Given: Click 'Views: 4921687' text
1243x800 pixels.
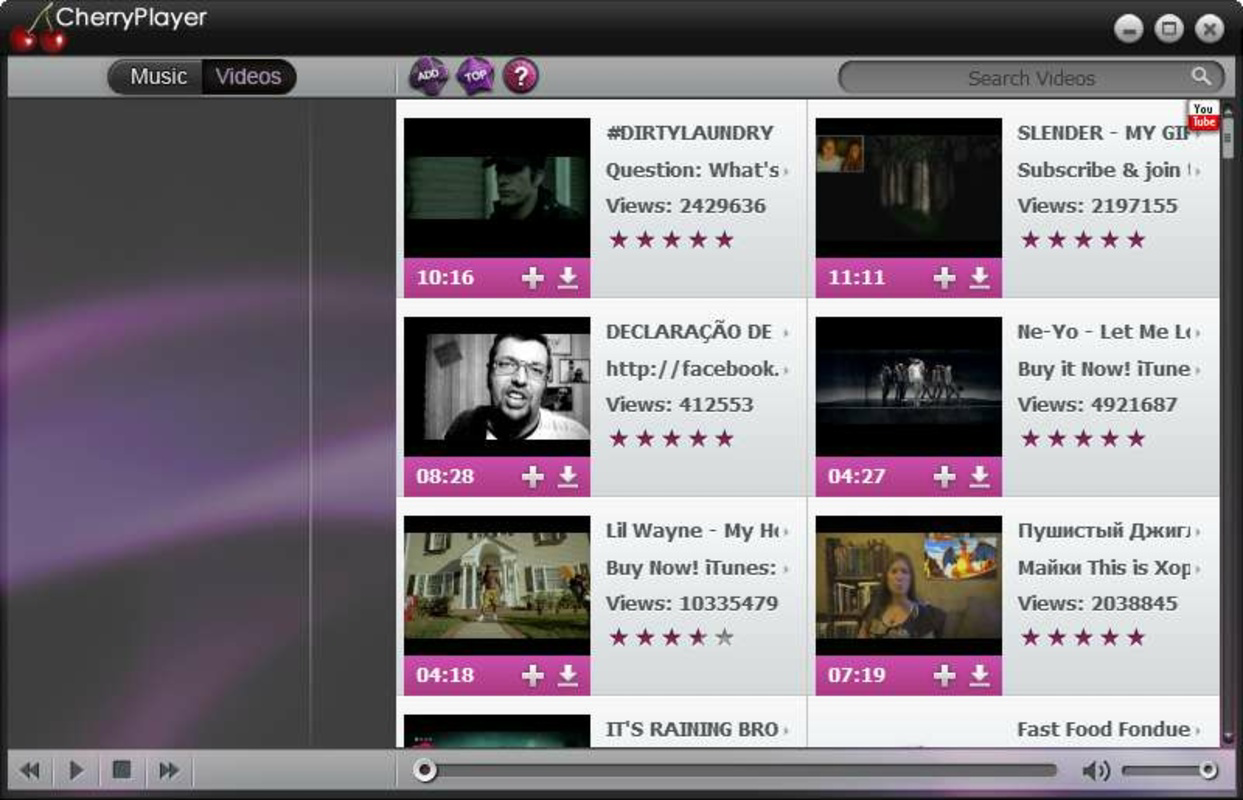Looking at the screenshot, I should [1097, 405].
